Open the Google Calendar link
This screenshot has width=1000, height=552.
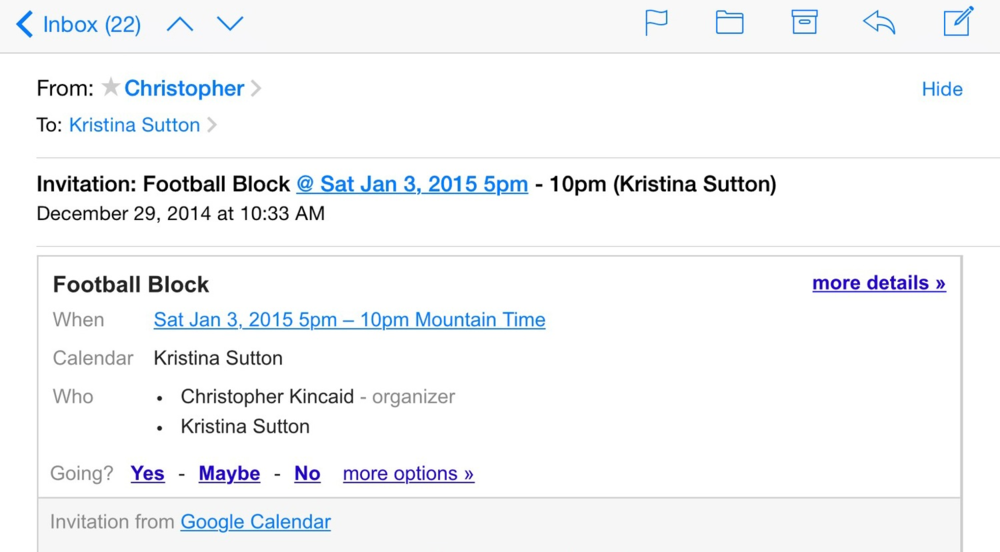(256, 522)
